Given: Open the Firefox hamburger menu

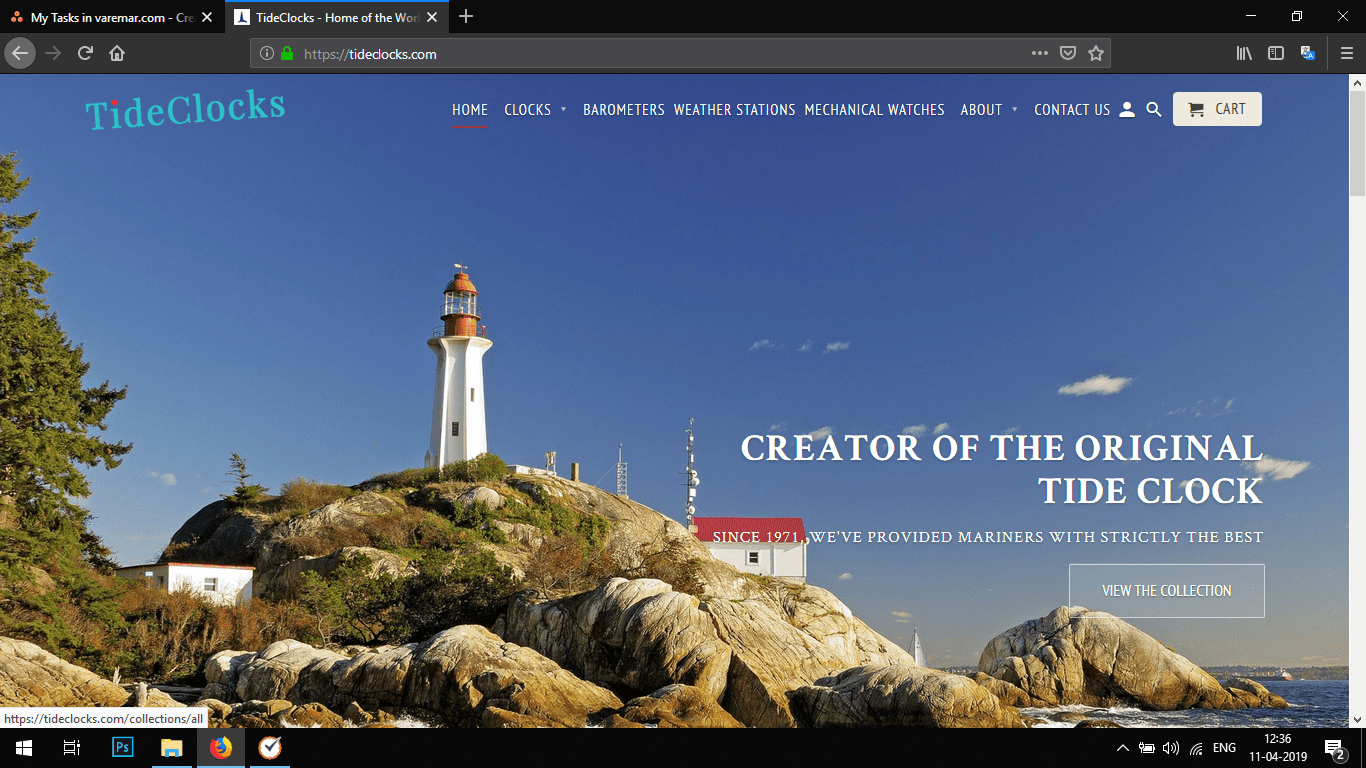Looking at the screenshot, I should 1347,54.
